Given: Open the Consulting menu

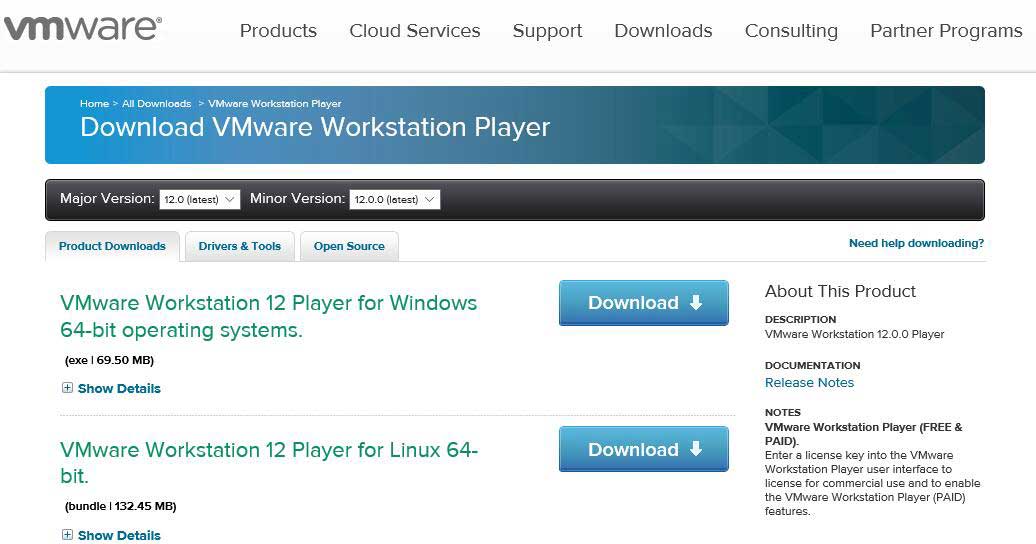Looking at the screenshot, I should [791, 31].
